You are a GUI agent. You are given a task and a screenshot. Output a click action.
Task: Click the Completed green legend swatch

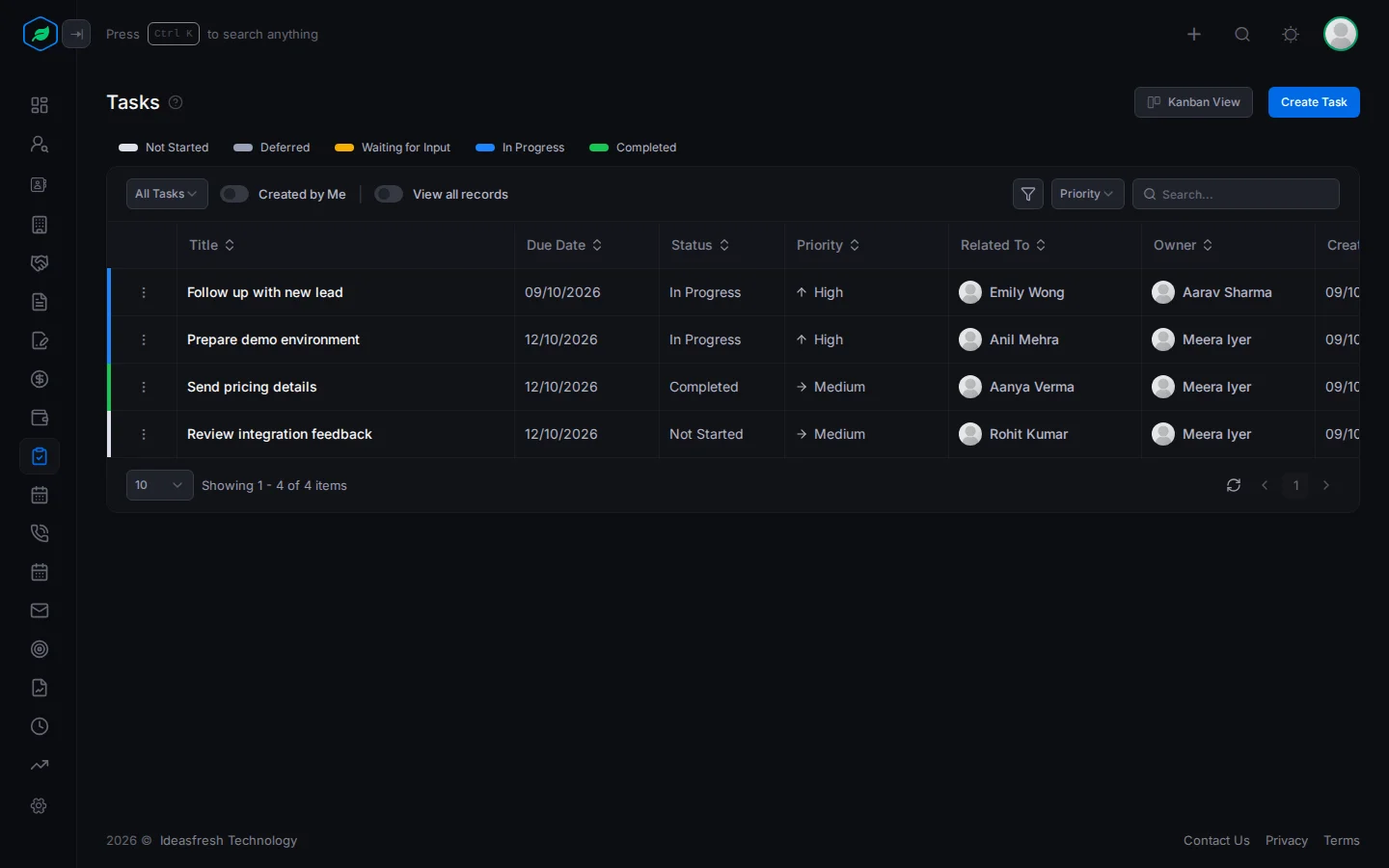coord(599,148)
